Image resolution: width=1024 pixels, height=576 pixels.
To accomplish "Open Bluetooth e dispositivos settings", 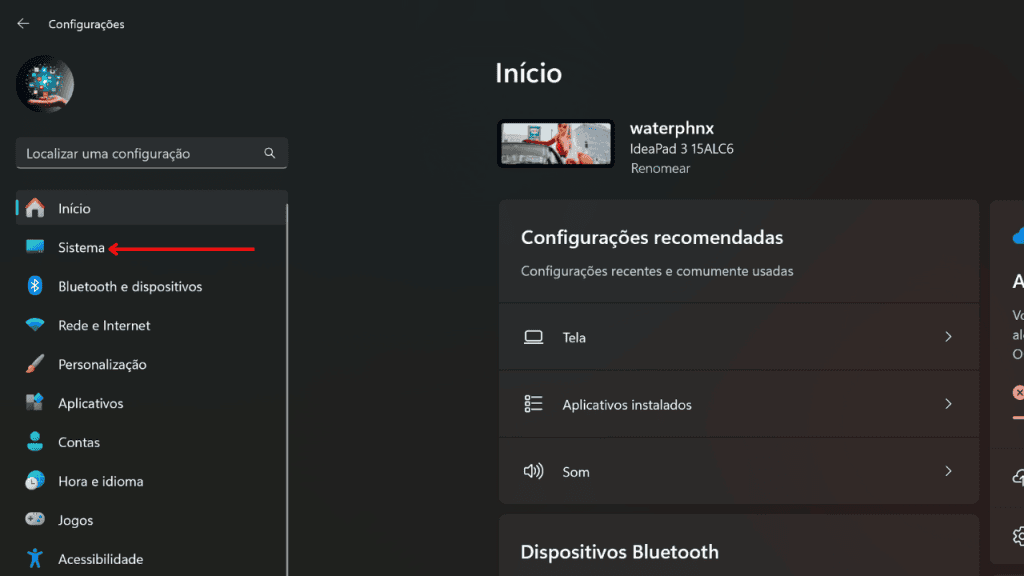I will pyautogui.click(x=34, y=286).
